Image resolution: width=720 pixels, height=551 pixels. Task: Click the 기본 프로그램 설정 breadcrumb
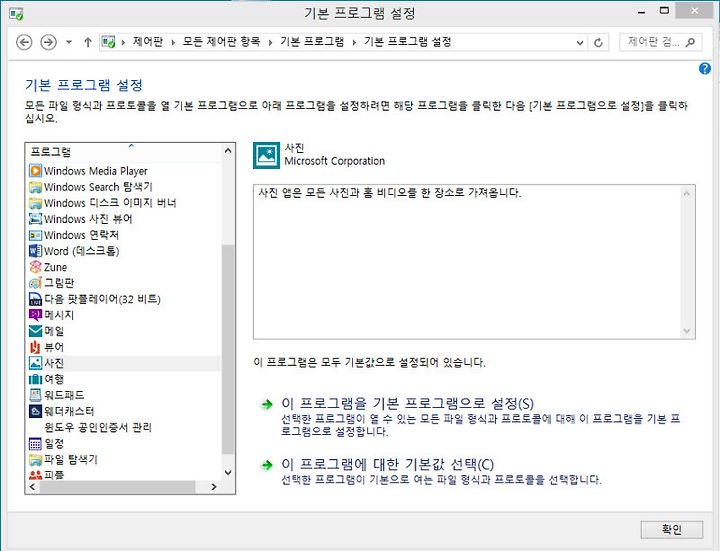pyautogui.click(x=408, y=42)
